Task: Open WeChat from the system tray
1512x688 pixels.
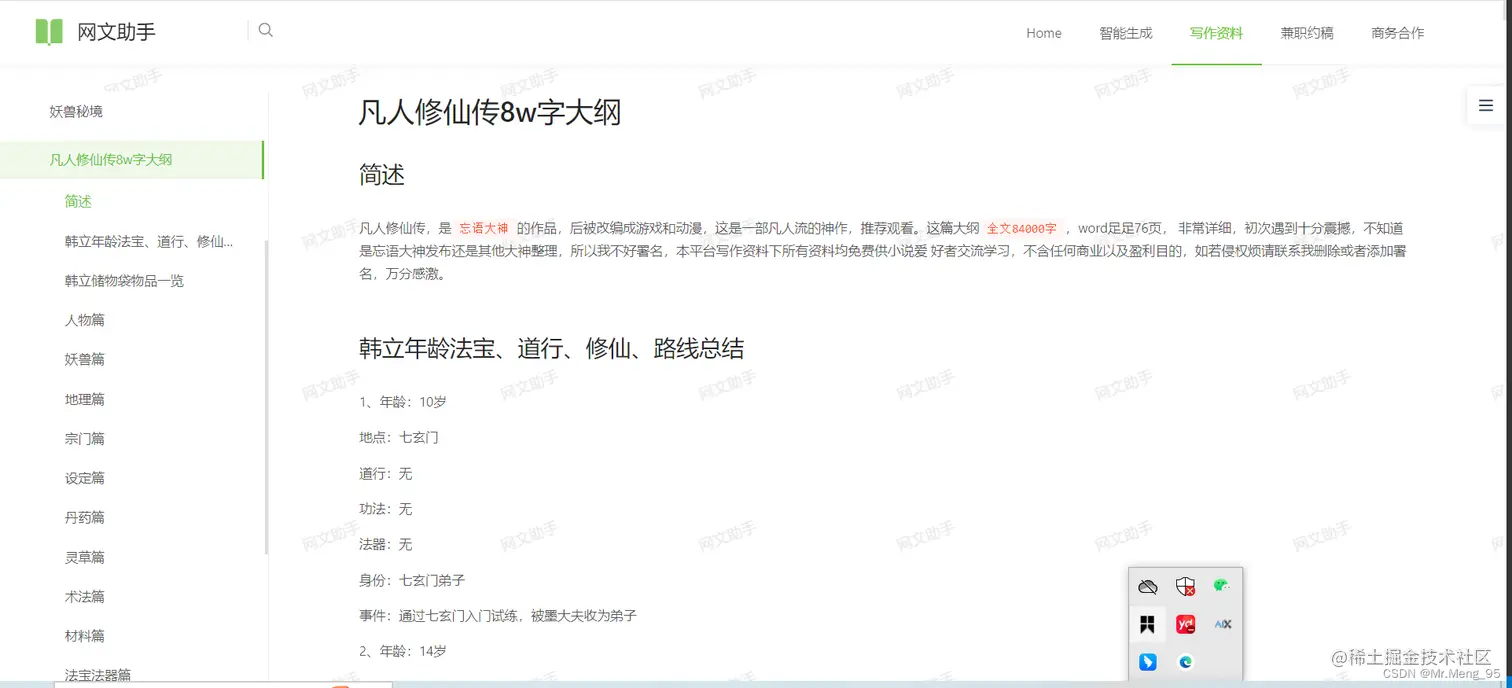Action: [1221, 586]
